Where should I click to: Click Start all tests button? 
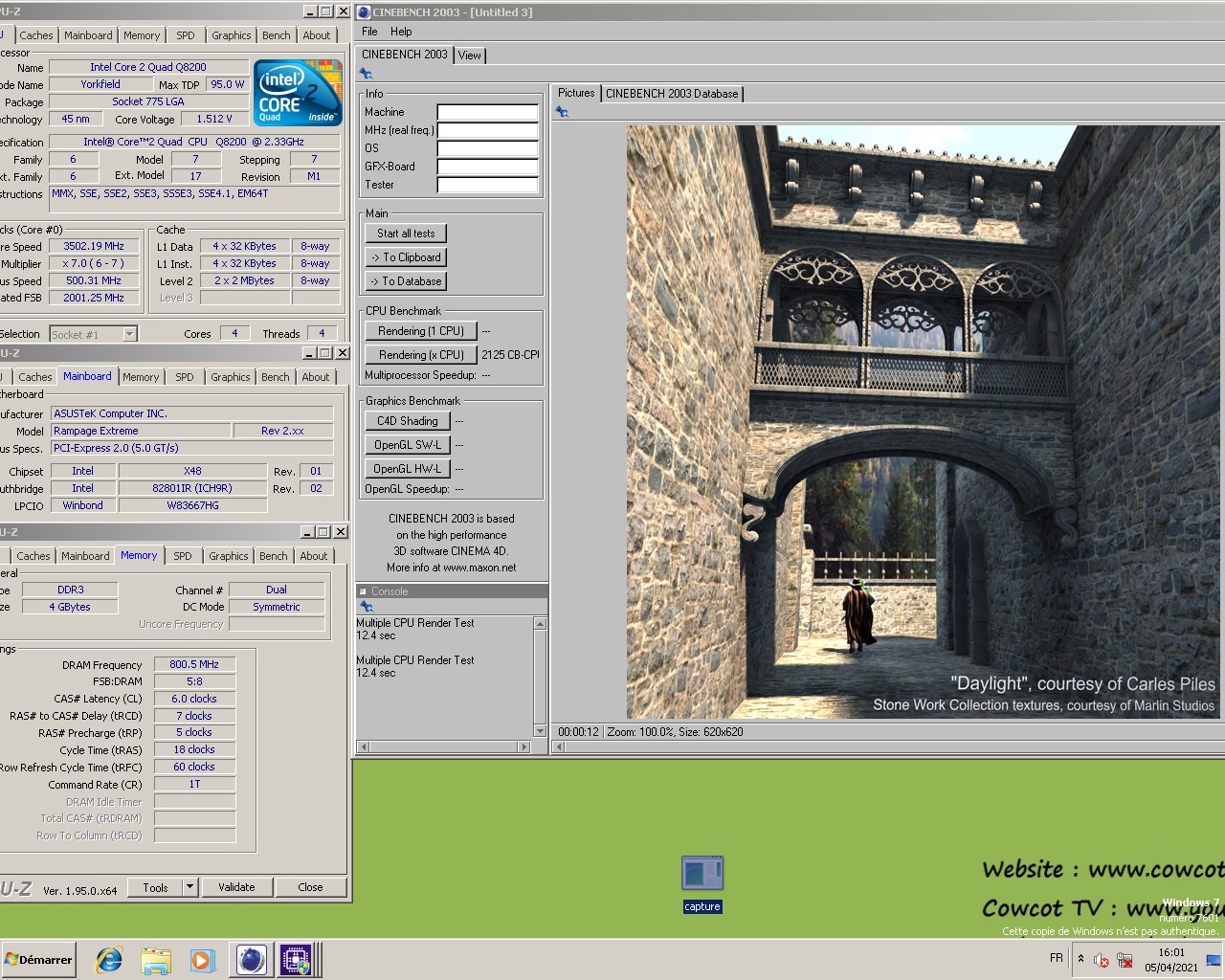click(x=406, y=234)
